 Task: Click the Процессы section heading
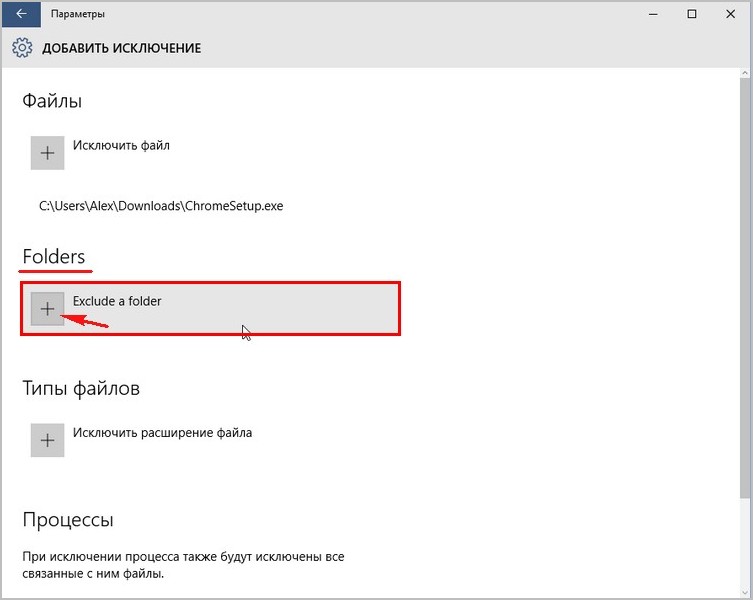pos(68,520)
